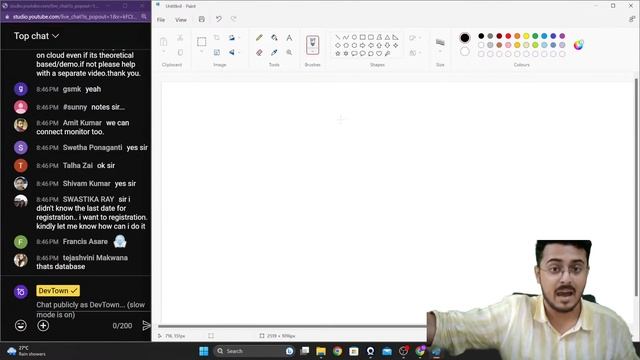This screenshot has height=360, width=640.
Task: Click username tejashvini Makwana in chat
Action: click(95, 258)
